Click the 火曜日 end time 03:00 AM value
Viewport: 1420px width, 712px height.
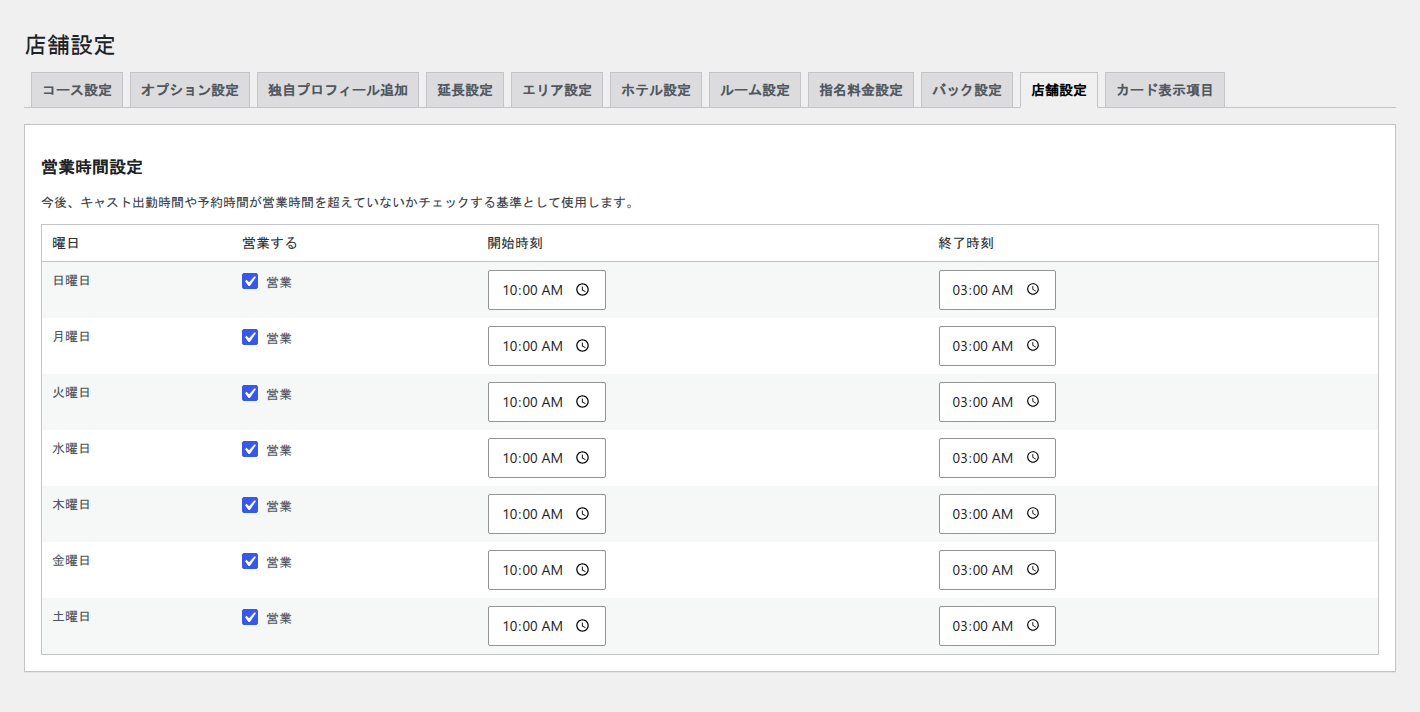[983, 402]
